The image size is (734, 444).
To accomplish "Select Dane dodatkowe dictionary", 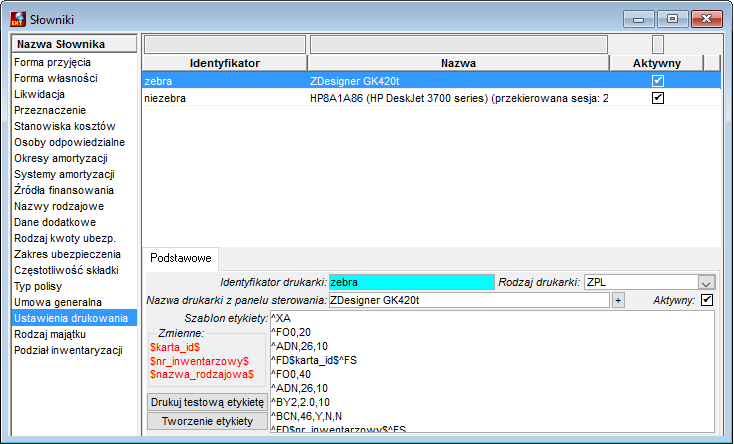I will (55, 222).
